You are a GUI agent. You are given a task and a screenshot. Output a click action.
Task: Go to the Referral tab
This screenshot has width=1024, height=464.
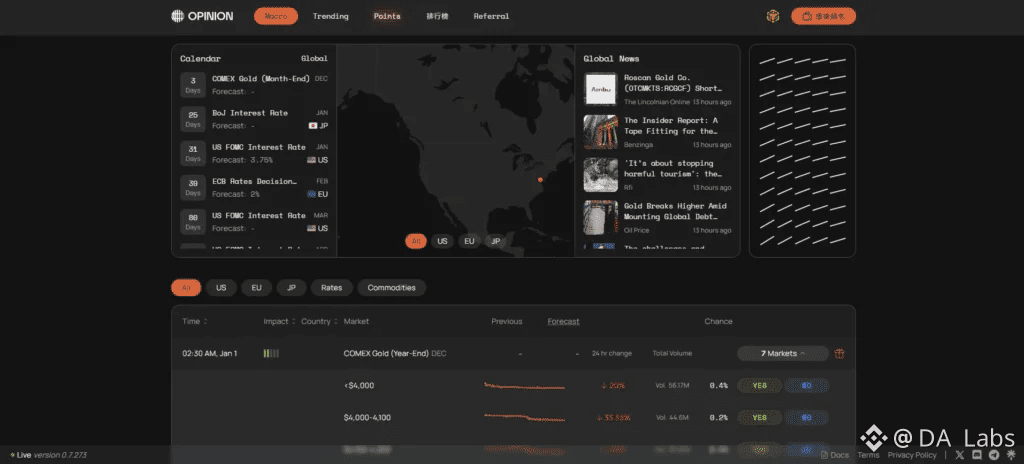(x=491, y=16)
